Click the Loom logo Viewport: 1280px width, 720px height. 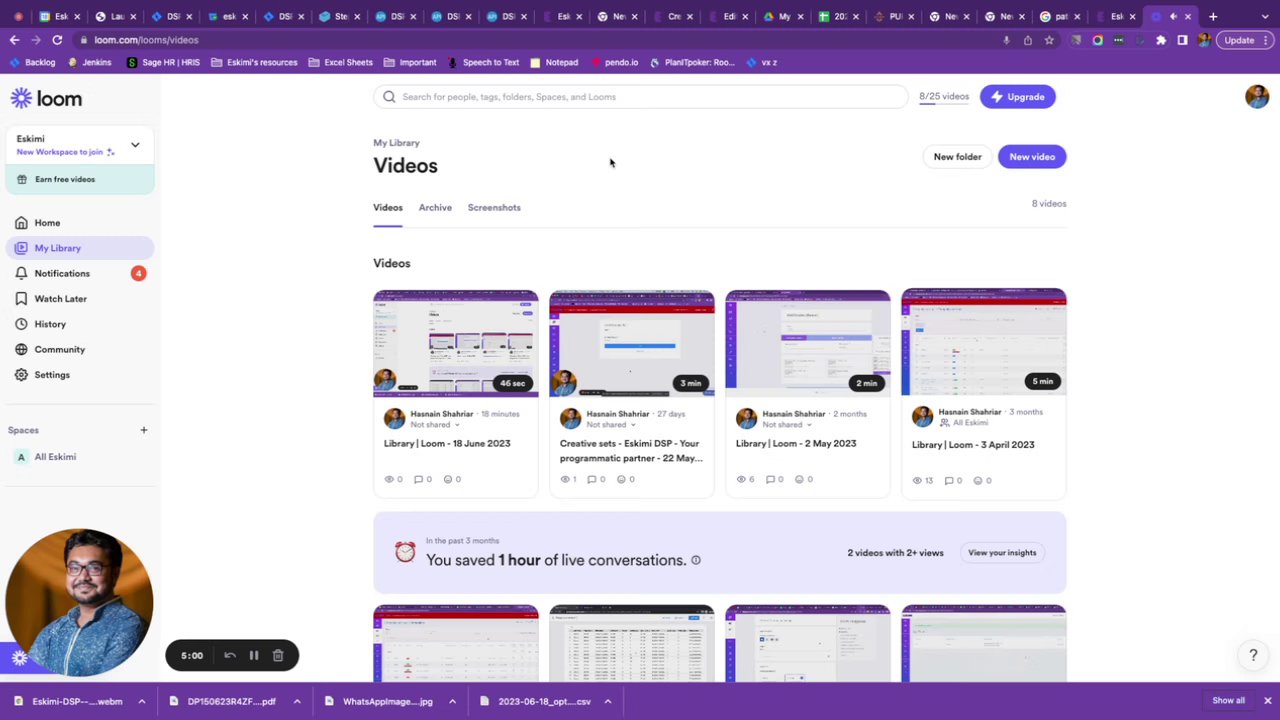46,98
